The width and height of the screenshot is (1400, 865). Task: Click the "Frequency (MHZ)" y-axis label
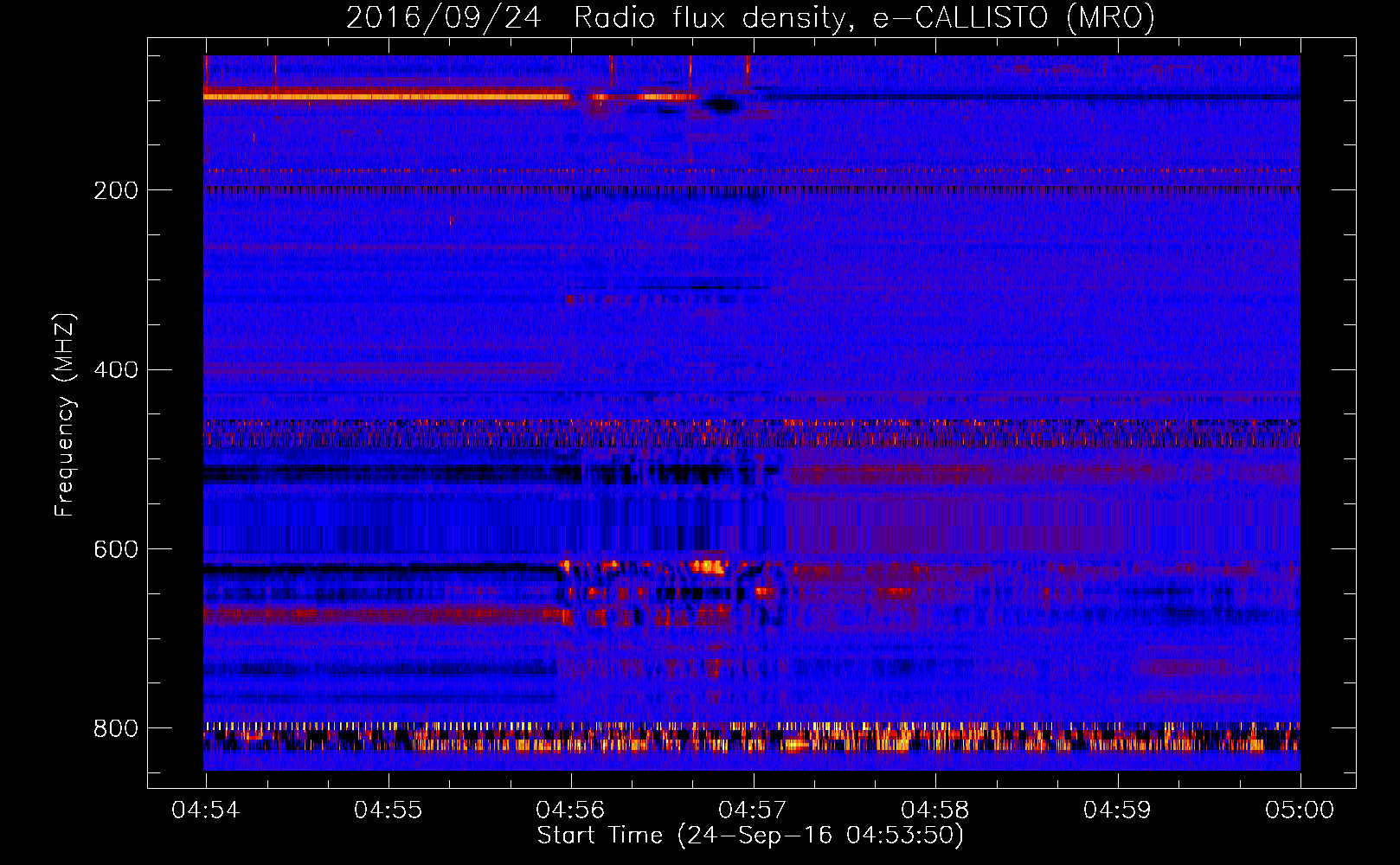point(65,414)
